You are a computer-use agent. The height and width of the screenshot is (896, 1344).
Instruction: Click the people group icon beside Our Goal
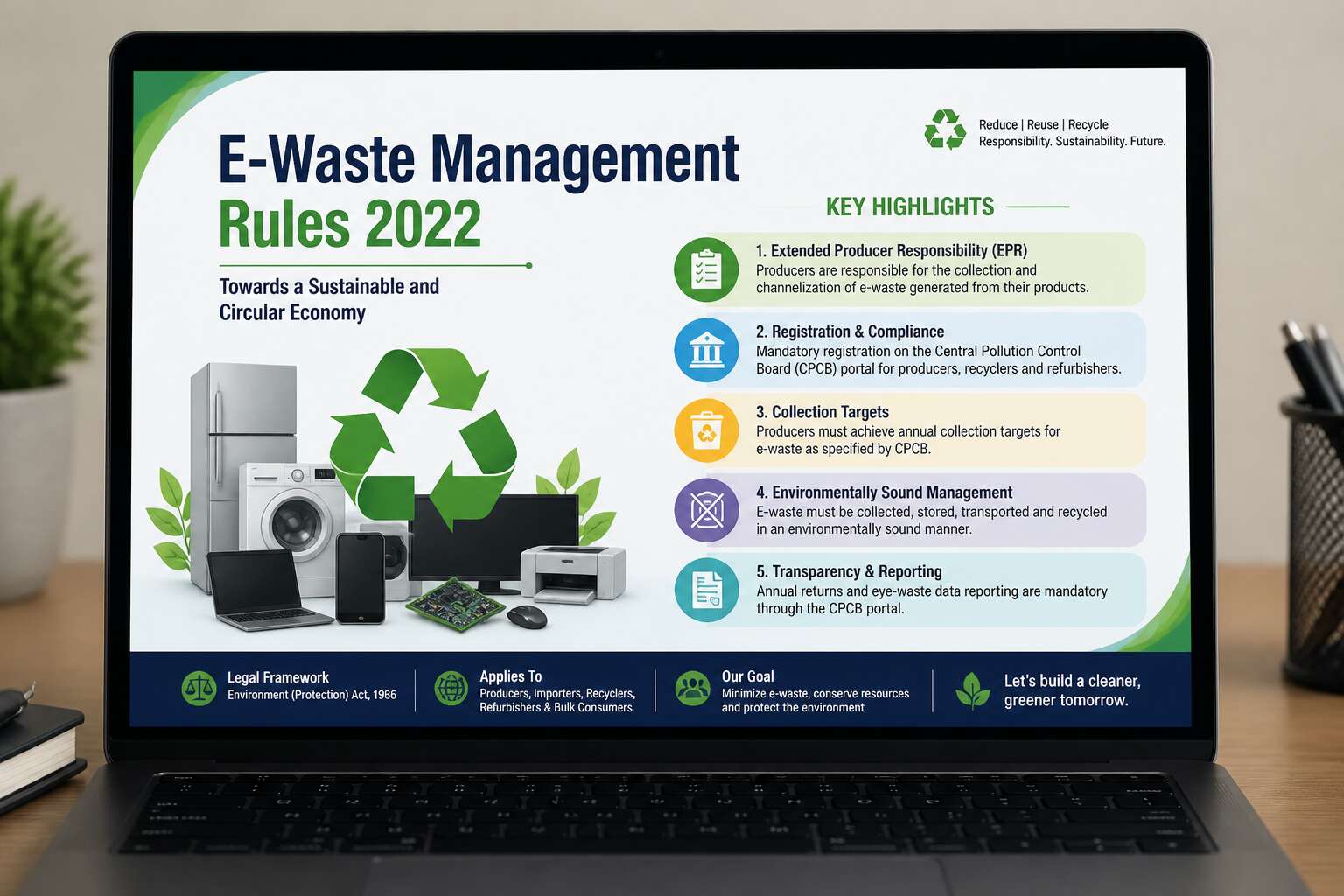693,689
